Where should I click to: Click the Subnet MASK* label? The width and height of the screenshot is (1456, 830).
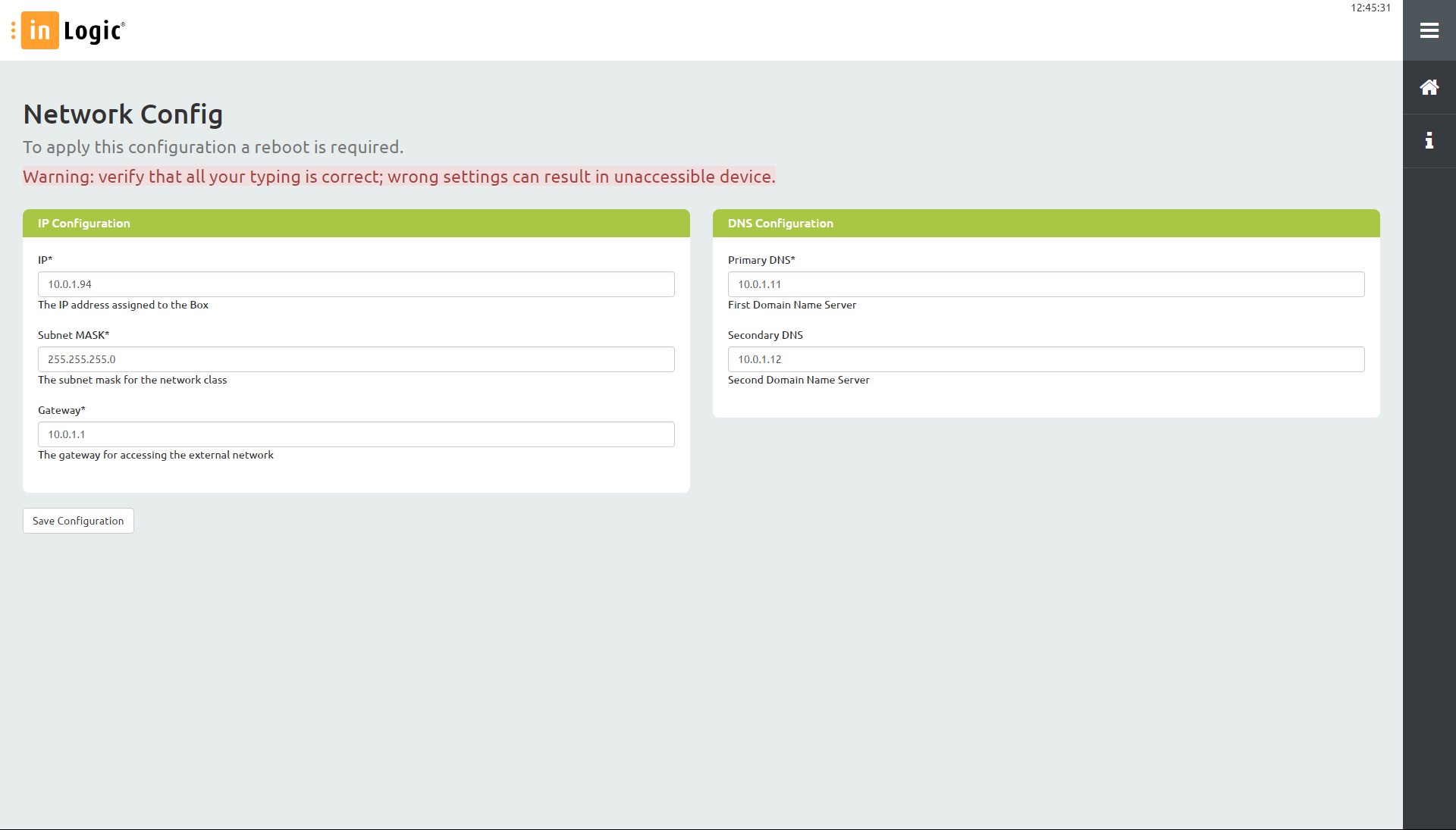pos(74,335)
